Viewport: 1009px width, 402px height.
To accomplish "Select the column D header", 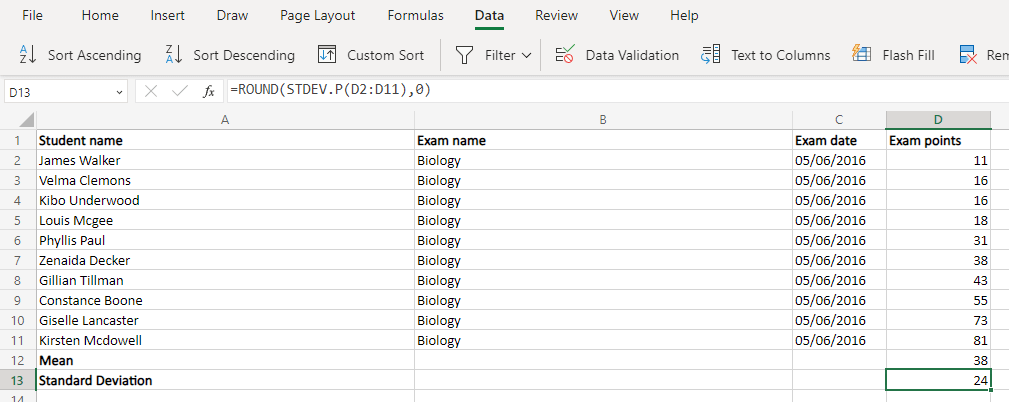I will (x=938, y=120).
